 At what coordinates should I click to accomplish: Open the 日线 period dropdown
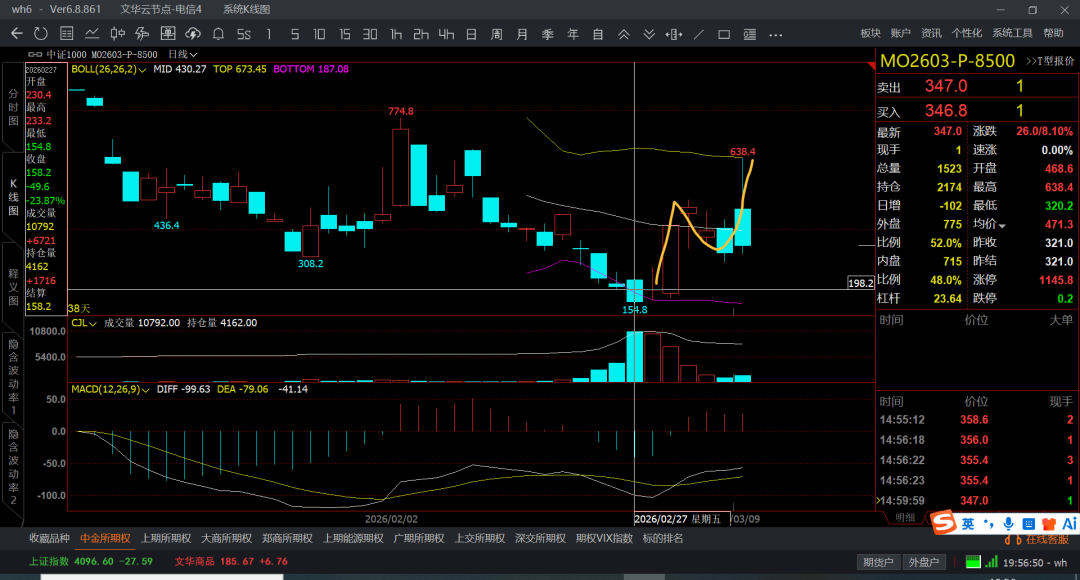[x=183, y=54]
